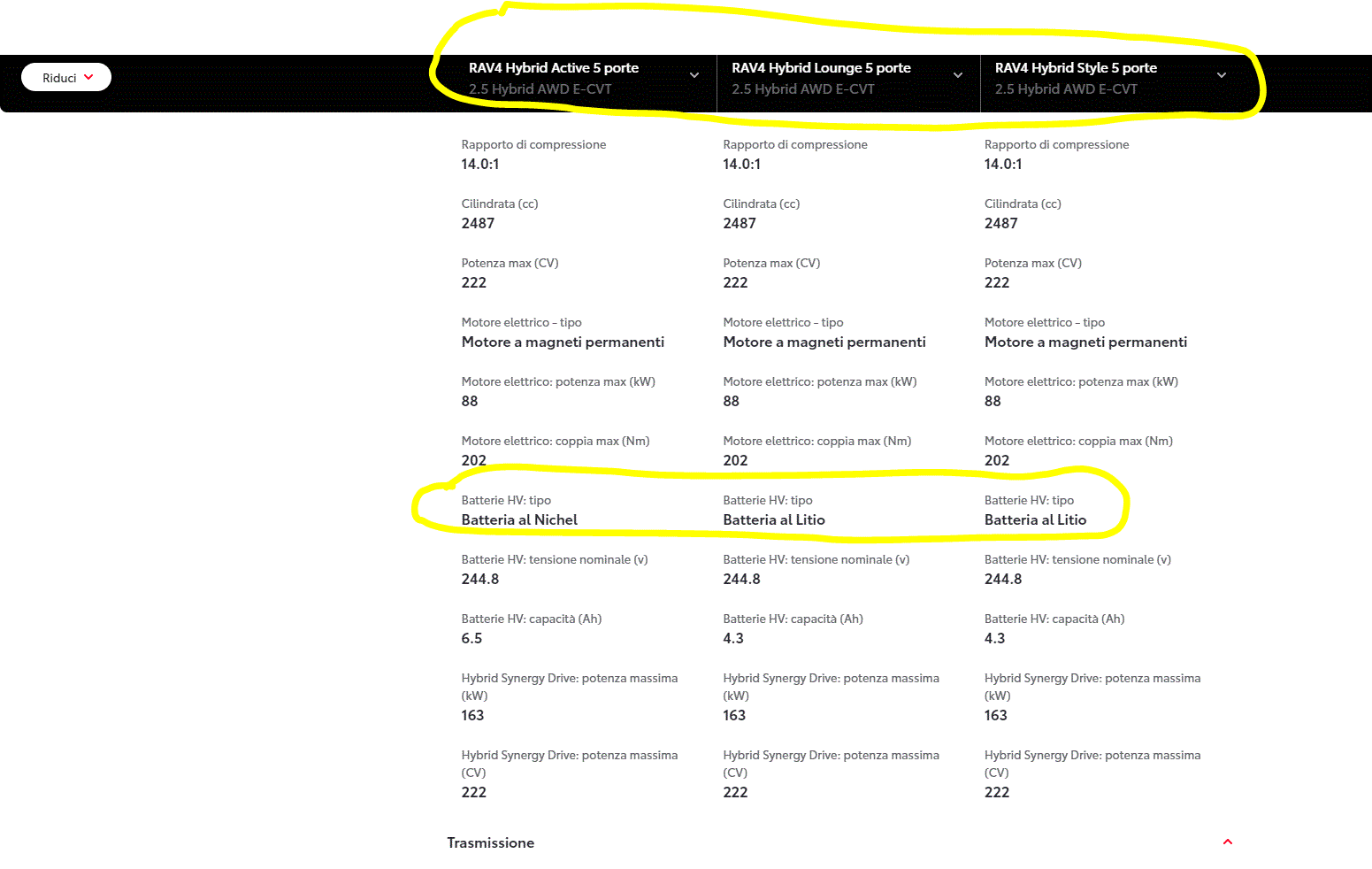This screenshot has height=869, width=1372.
Task: Click "Motore elettrico: potenza max (kW)" label, Active column
Action: click(558, 381)
